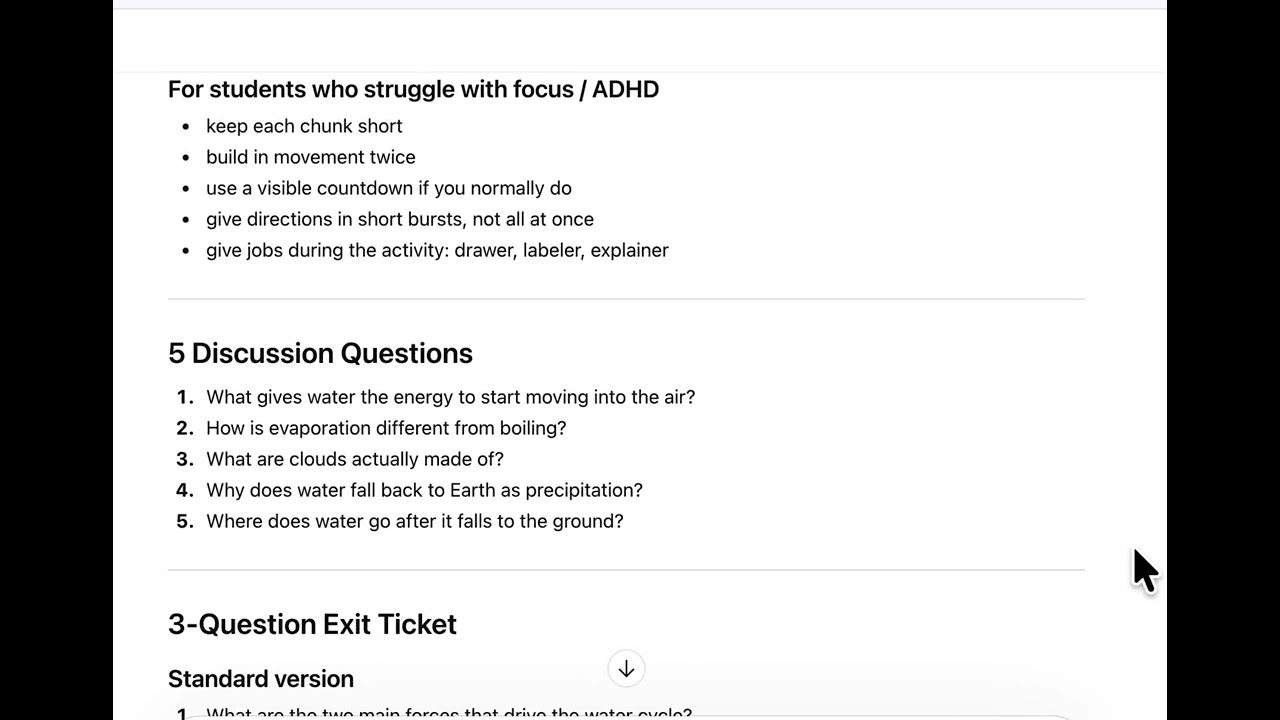Screen dimensions: 1280x720
Task: Click the divider line above Exit Ticket
Action: pos(626,570)
